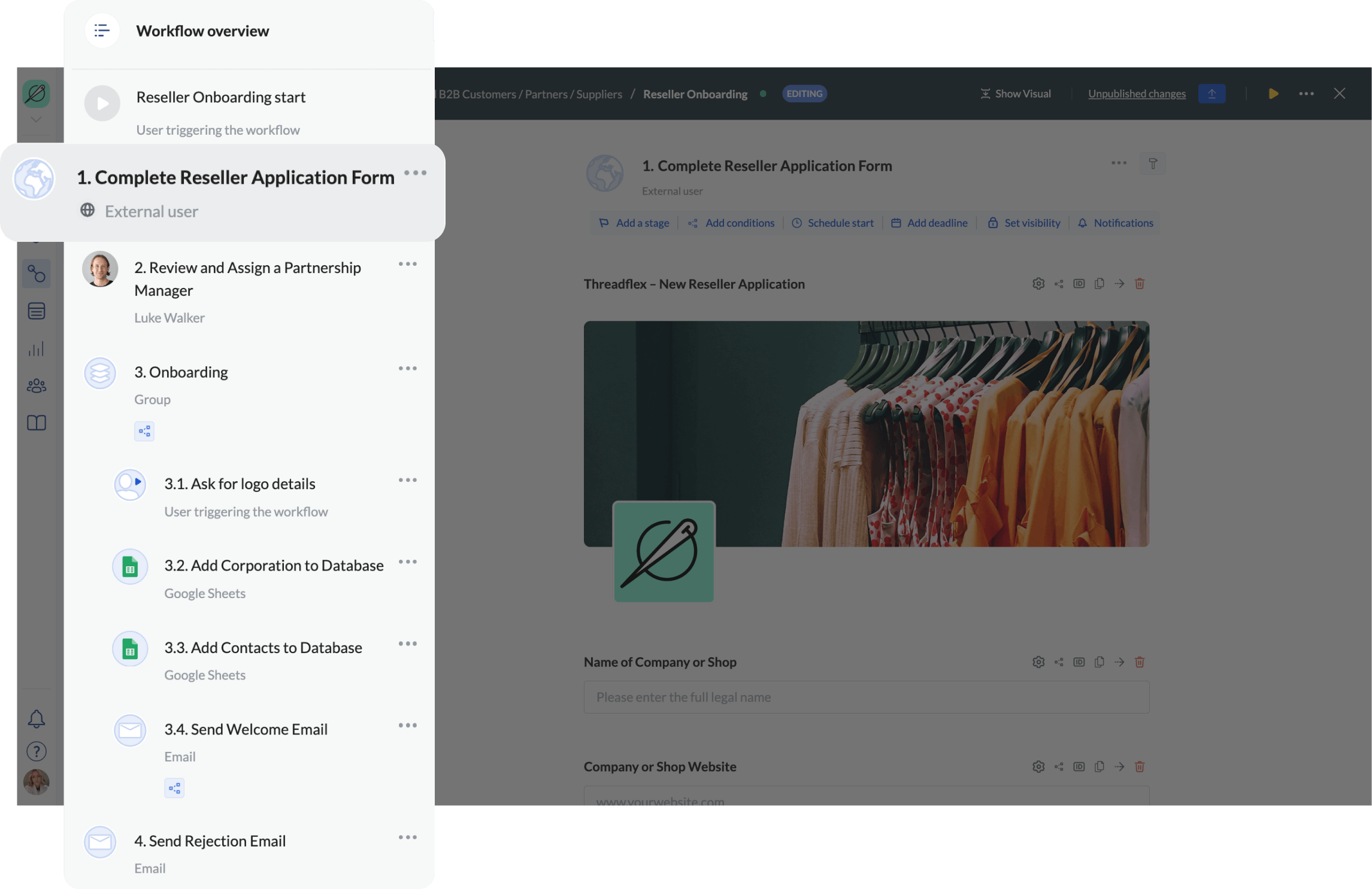Screen dimensions: 1372x889
Task: Open the help question mark icon
Action: click(x=37, y=751)
